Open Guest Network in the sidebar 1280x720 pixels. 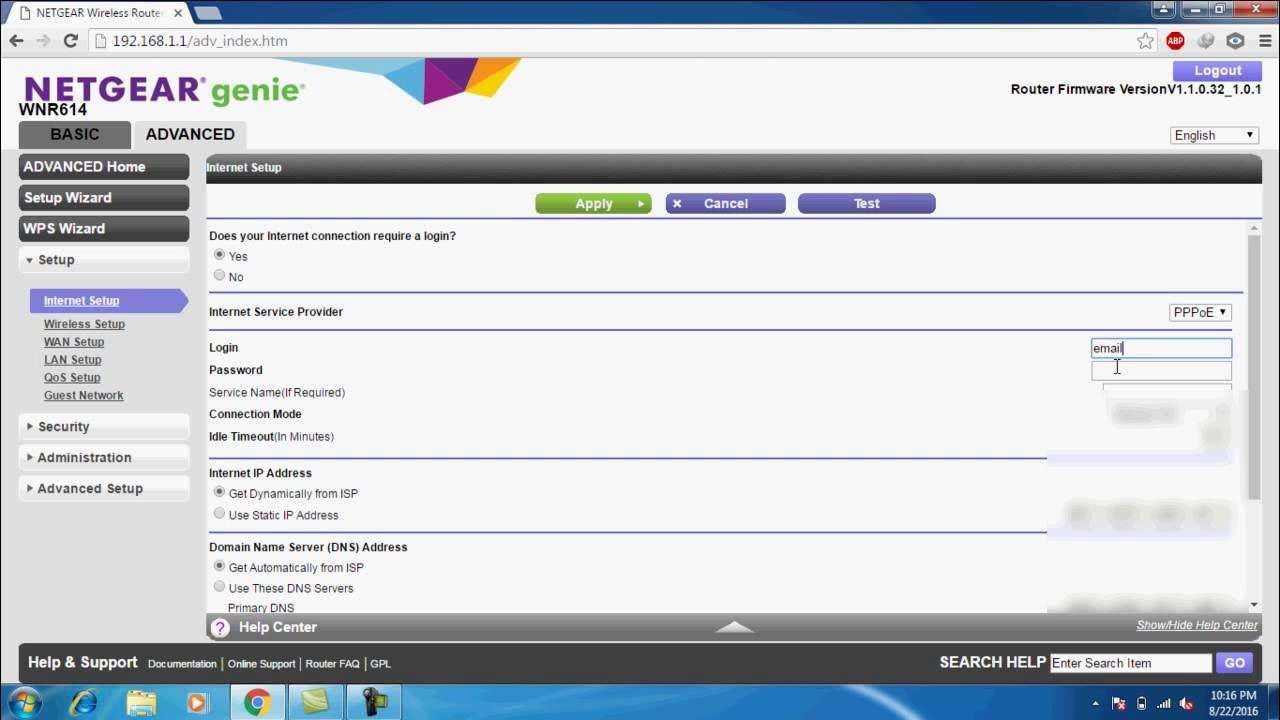(x=83, y=396)
